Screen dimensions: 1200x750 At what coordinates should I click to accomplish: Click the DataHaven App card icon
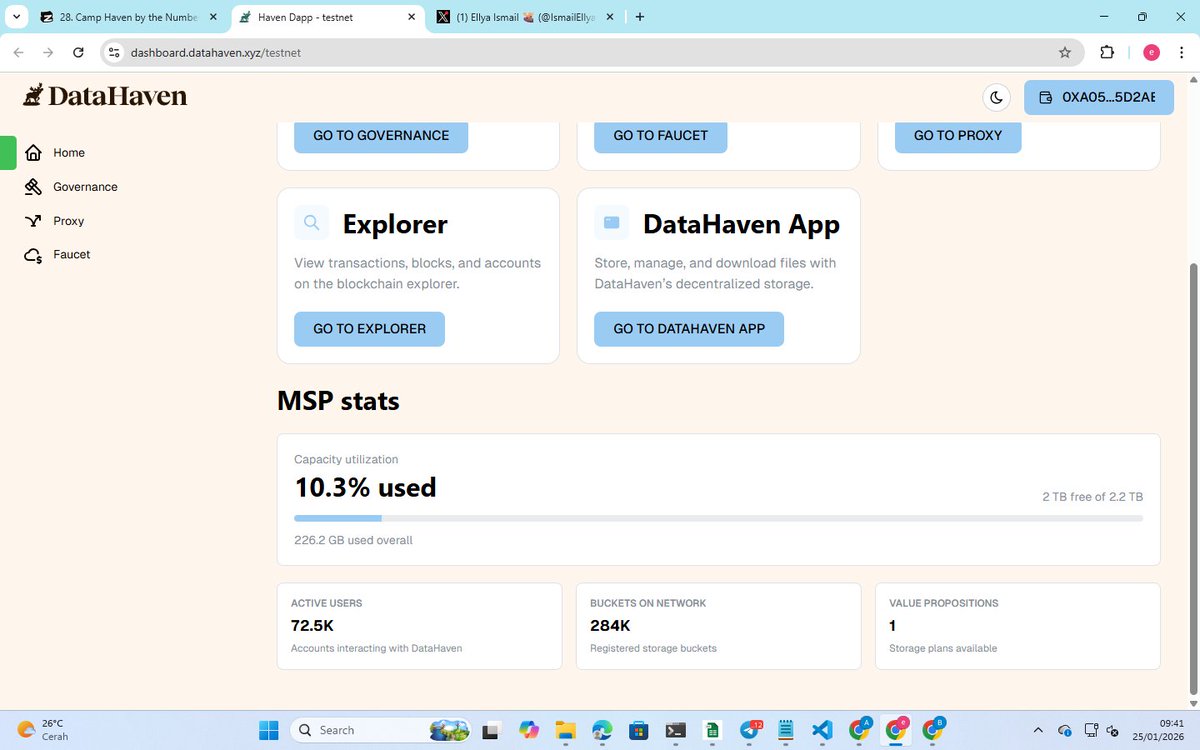(611, 223)
